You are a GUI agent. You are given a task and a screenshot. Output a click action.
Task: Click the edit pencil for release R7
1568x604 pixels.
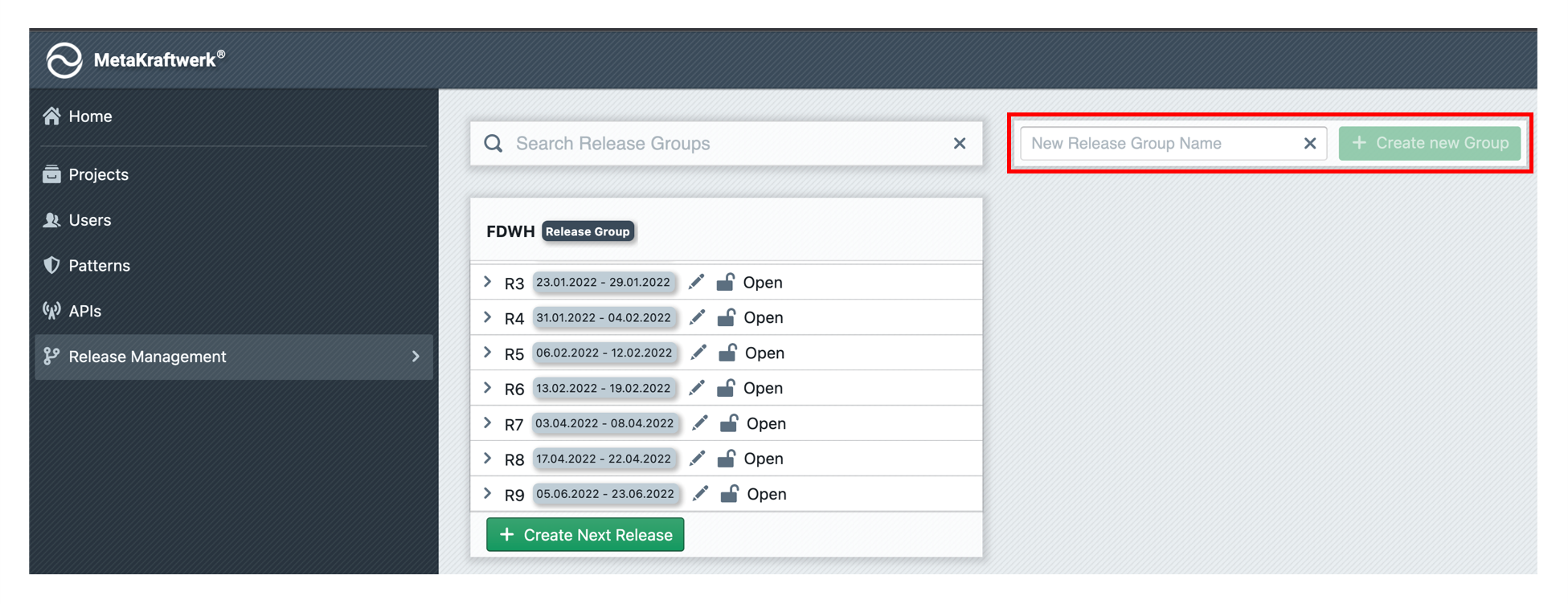coord(700,423)
